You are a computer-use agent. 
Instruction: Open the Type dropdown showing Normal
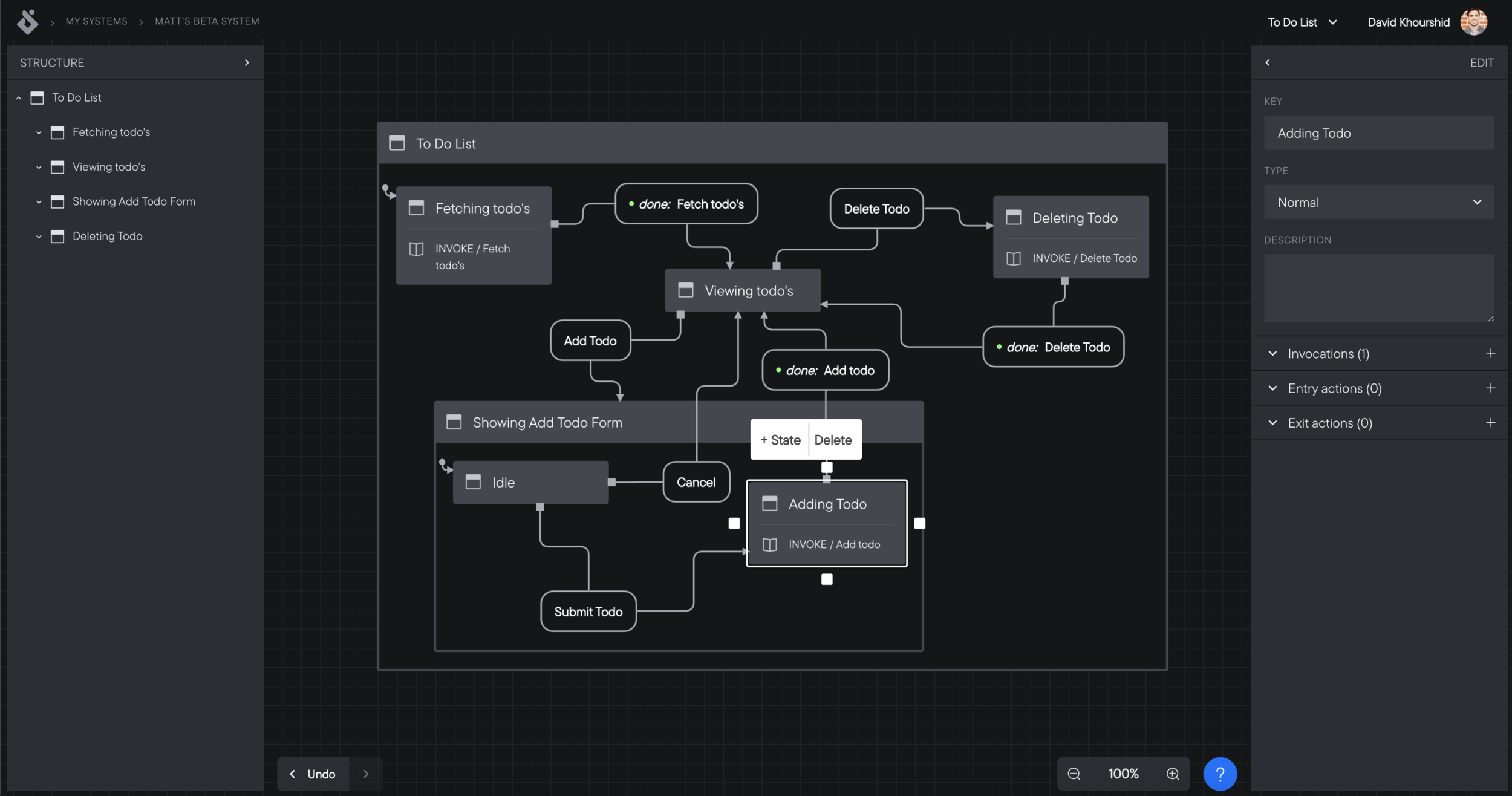pos(1378,202)
